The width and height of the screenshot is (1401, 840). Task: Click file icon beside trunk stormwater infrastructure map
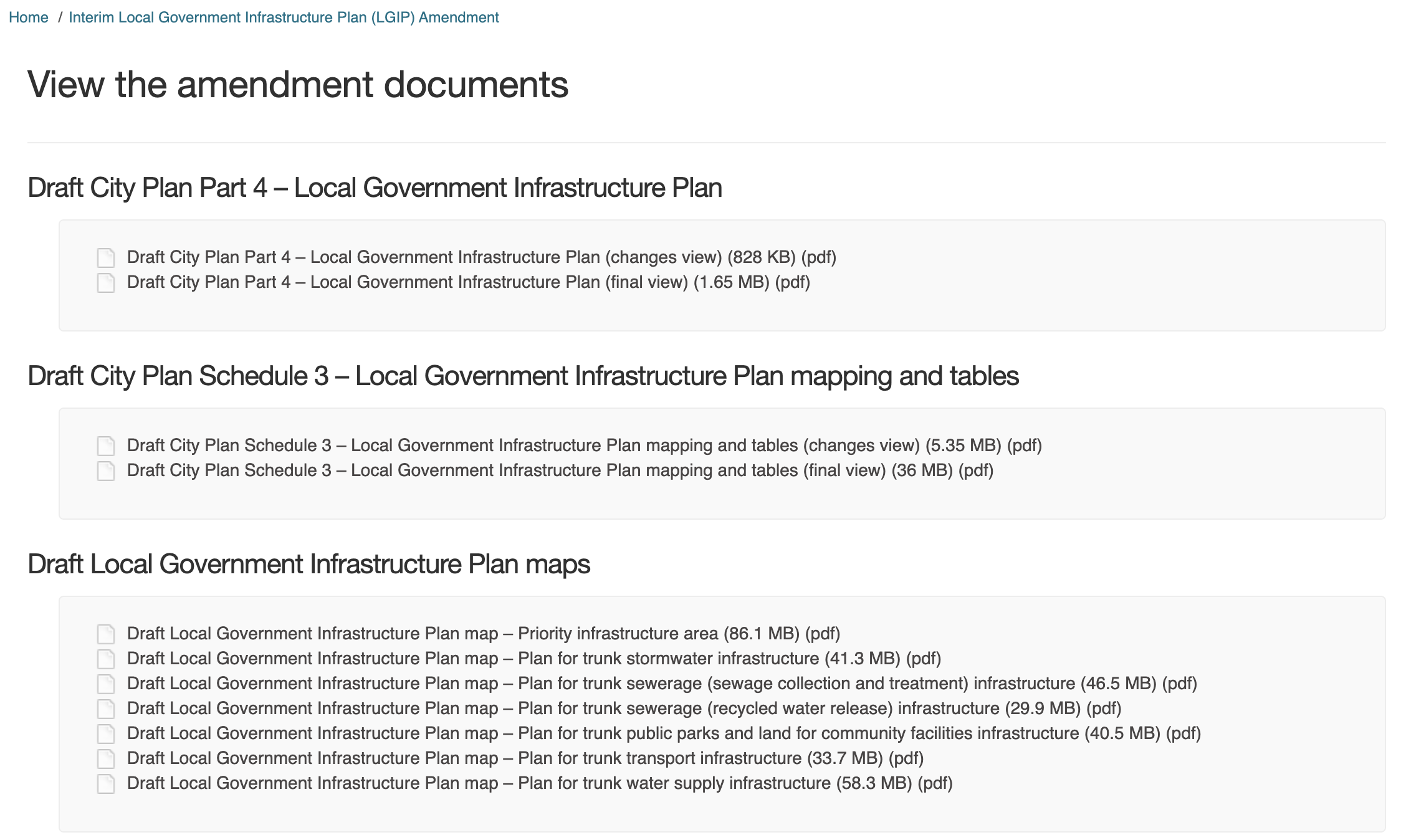pos(106,659)
